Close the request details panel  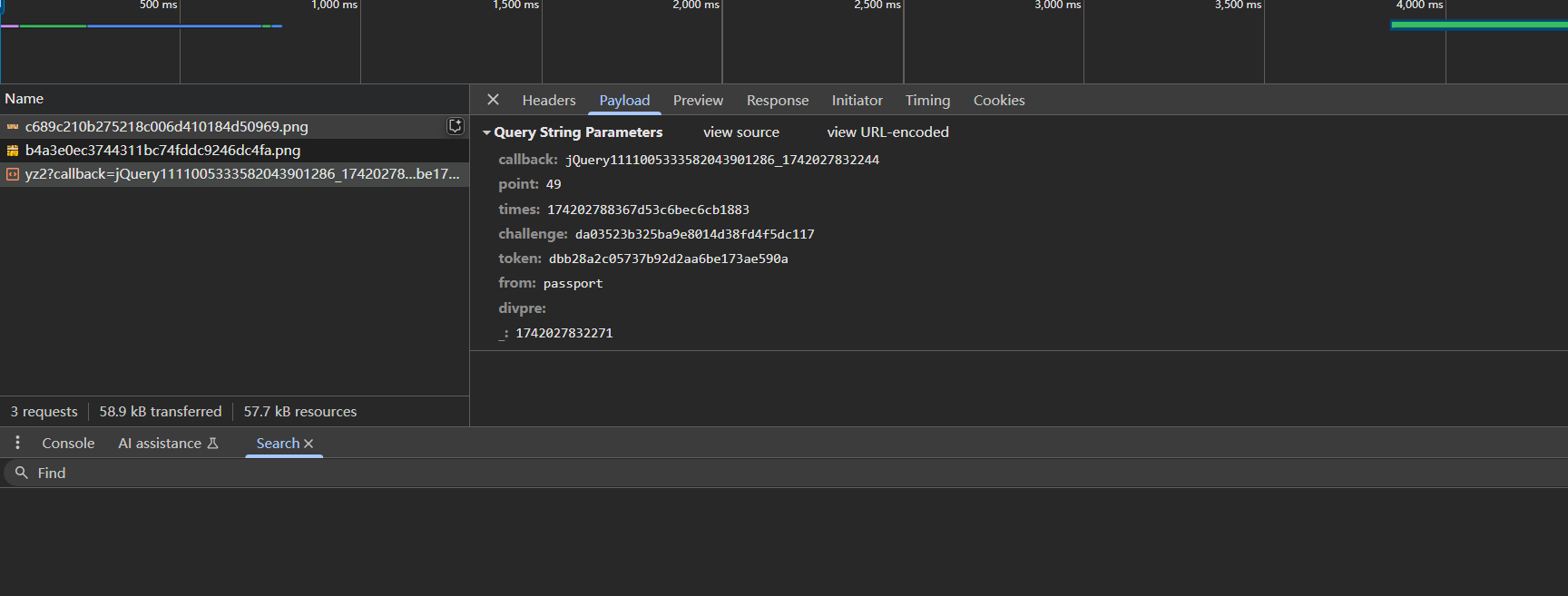click(493, 100)
